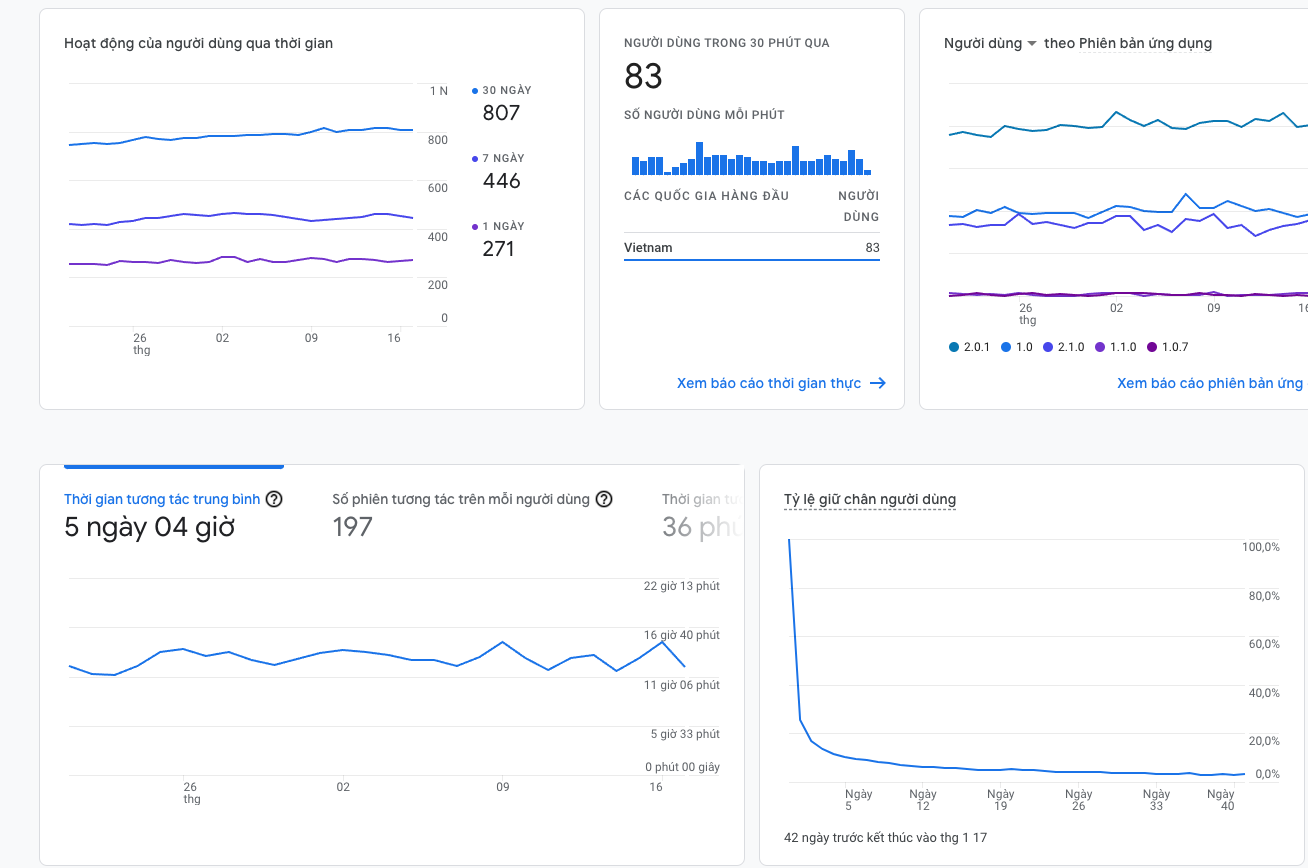
Task: Toggle the 2.1.0 version legend item
Action: click(x=1063, y=347)
